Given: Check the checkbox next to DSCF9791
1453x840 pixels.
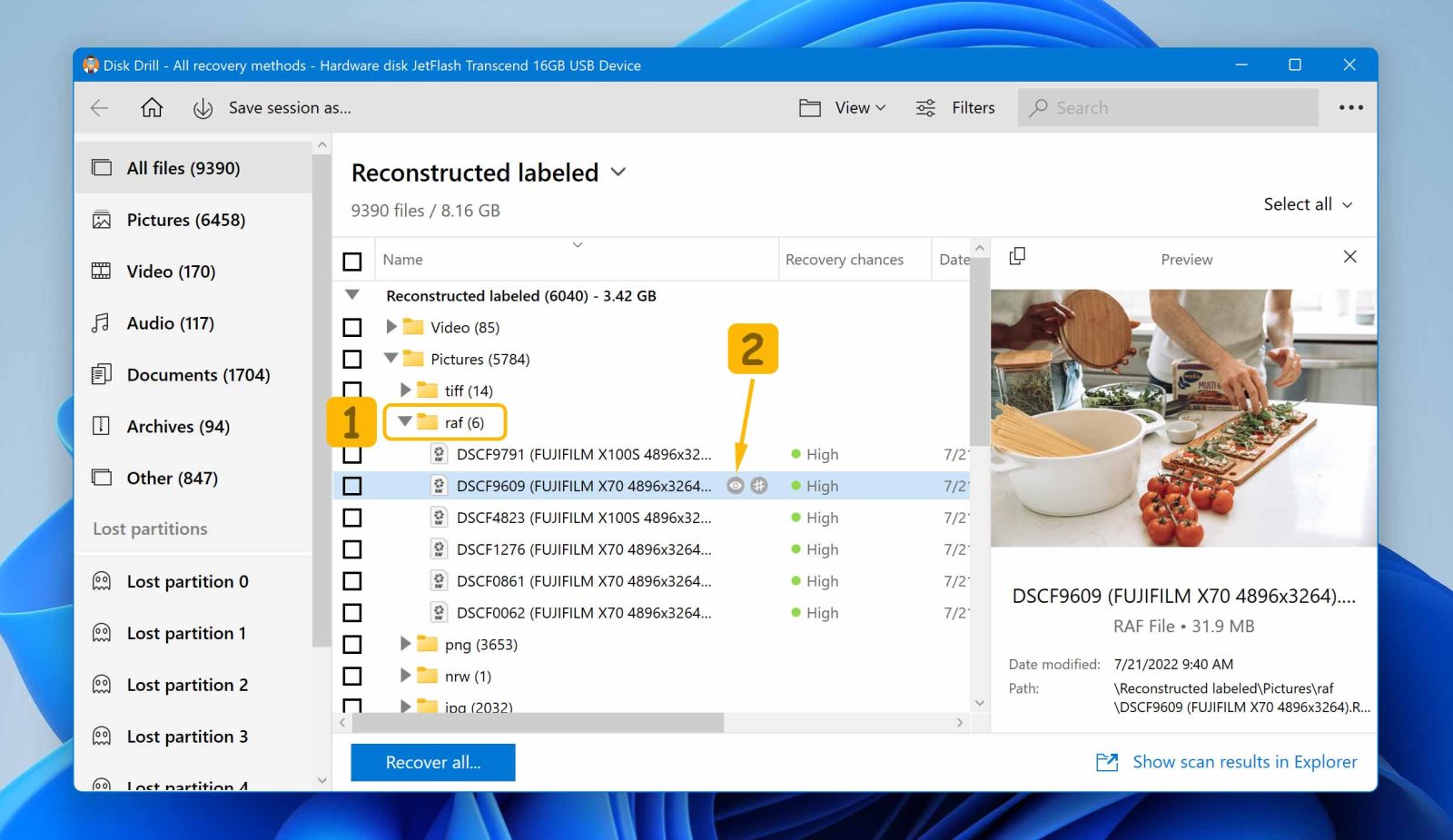Looking at the screenshot, I should coord(353,454).
